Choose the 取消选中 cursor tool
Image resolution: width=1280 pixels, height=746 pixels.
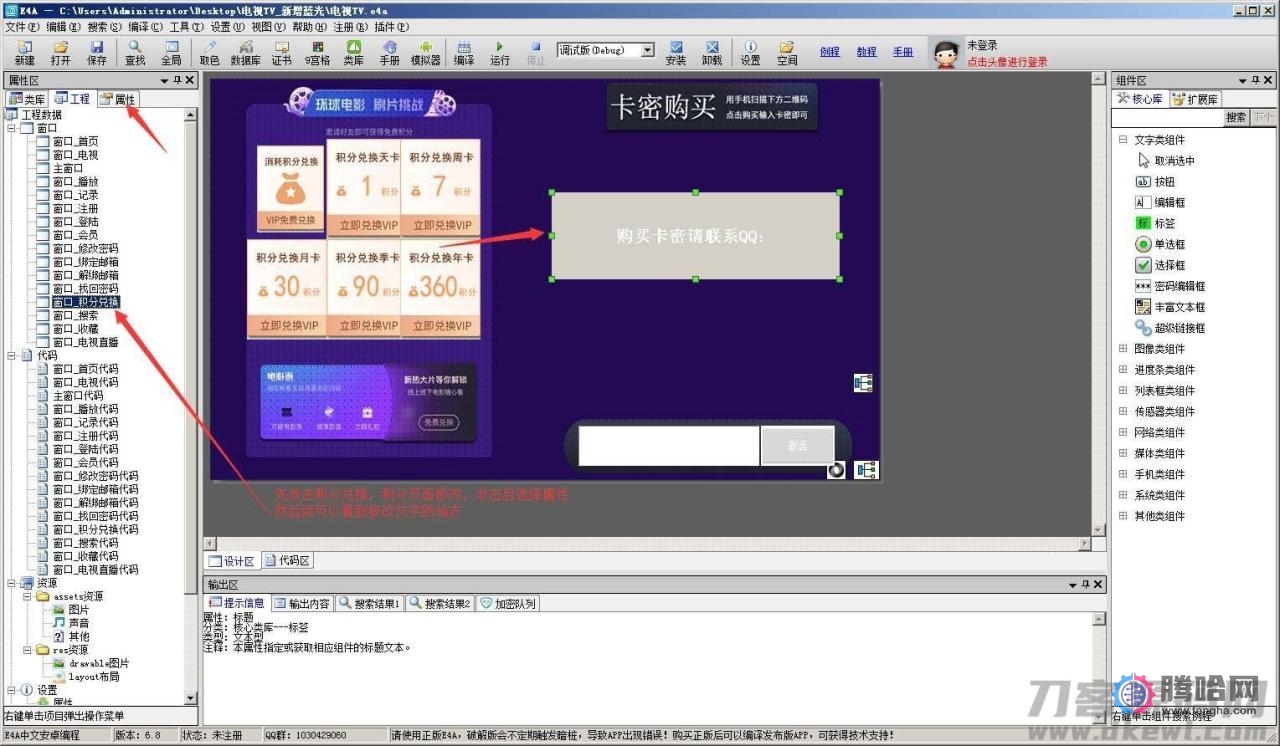1166,160
